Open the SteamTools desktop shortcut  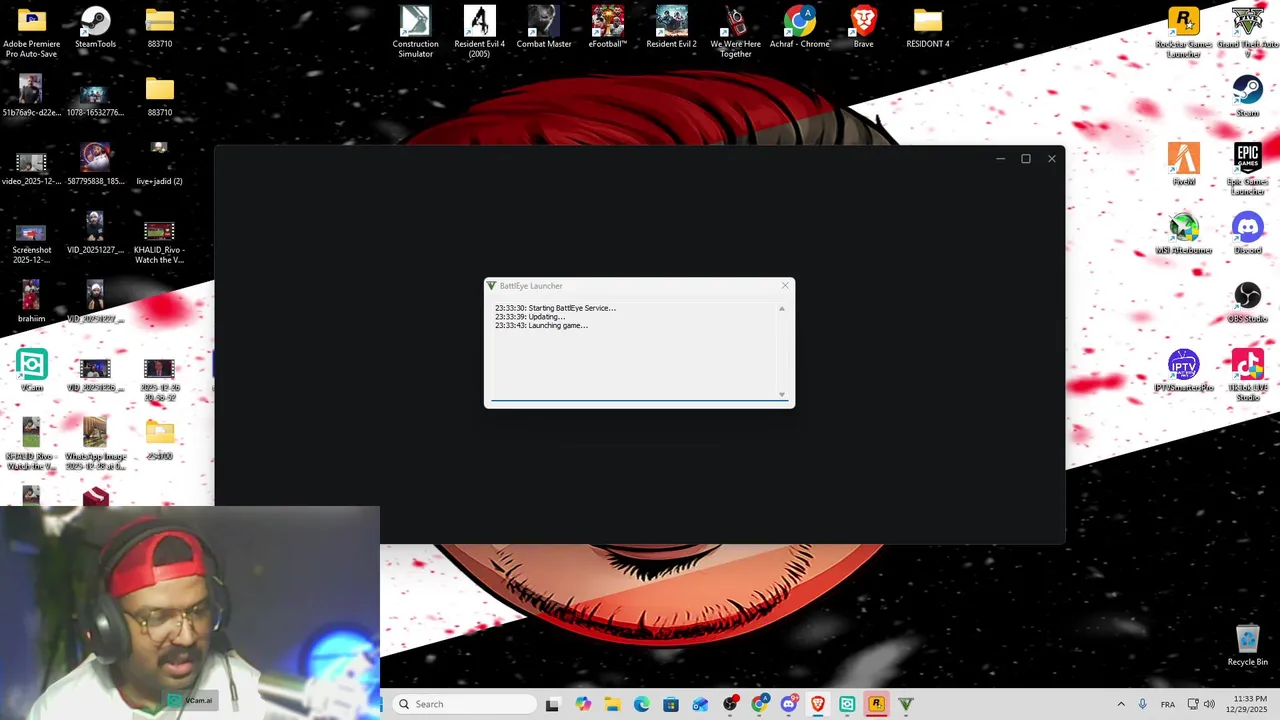click(x=95, y=27)
